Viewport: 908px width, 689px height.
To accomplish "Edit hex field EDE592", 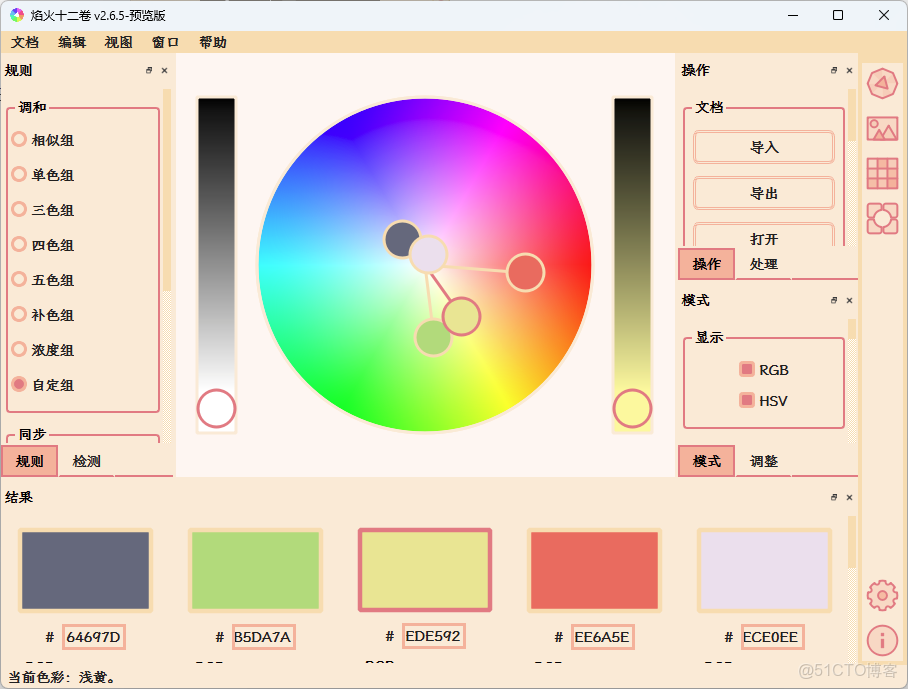I will tap(433, 636).
